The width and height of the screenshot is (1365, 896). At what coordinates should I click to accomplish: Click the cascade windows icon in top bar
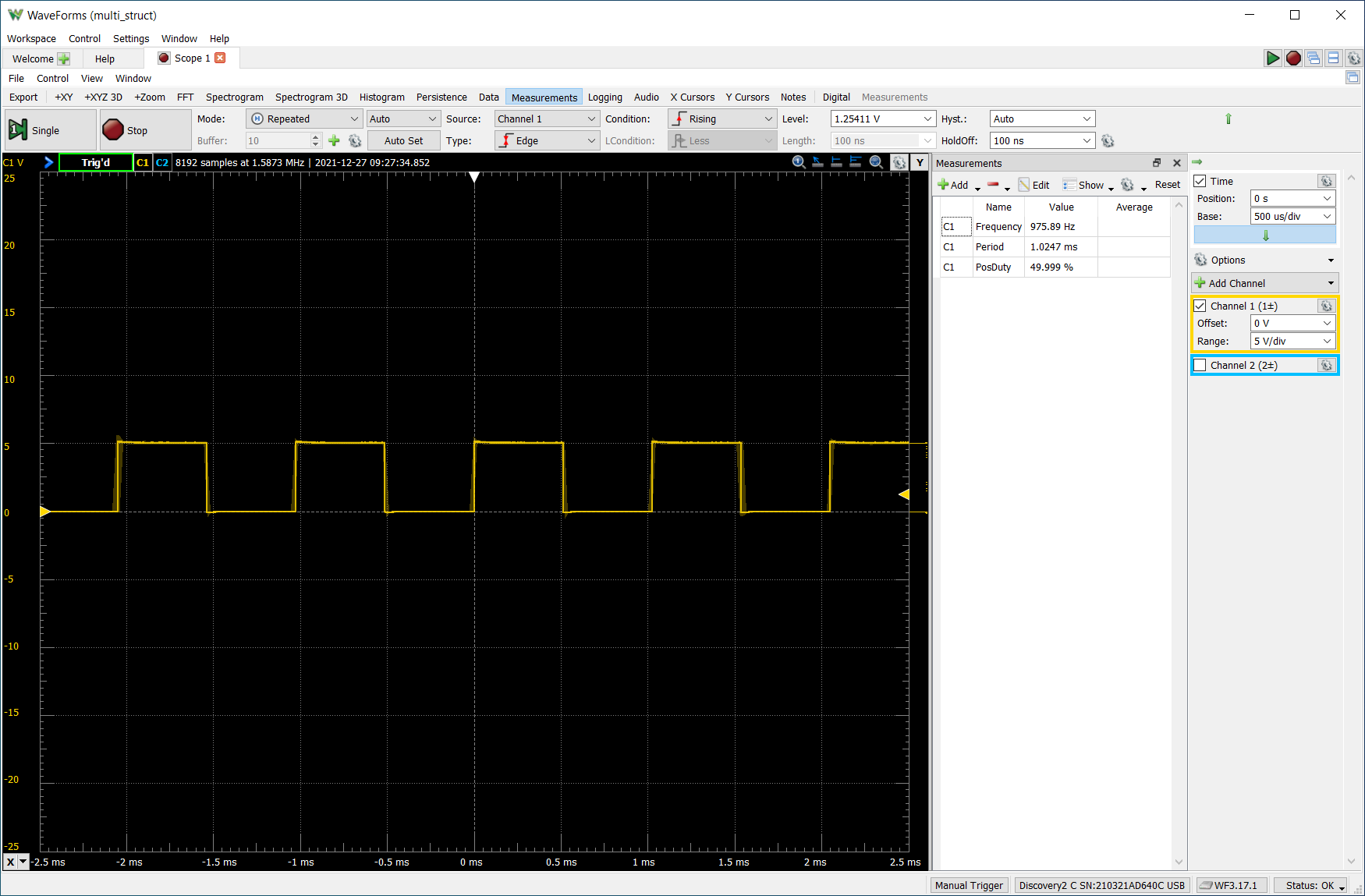[1314, 58]
